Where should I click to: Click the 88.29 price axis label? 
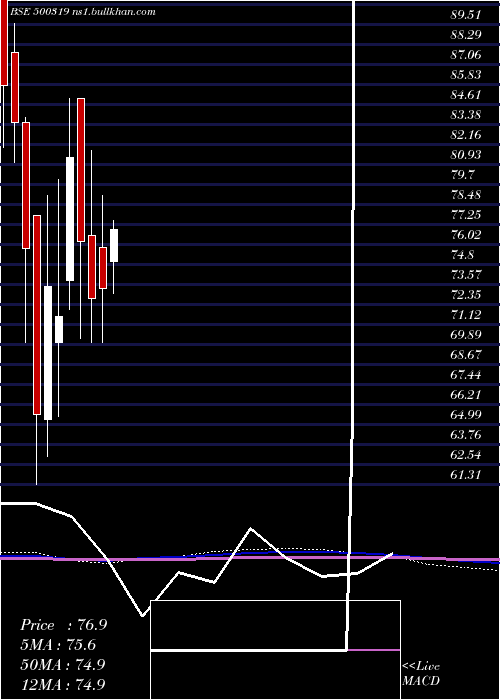pyautogui.click(x=466, y=35)
